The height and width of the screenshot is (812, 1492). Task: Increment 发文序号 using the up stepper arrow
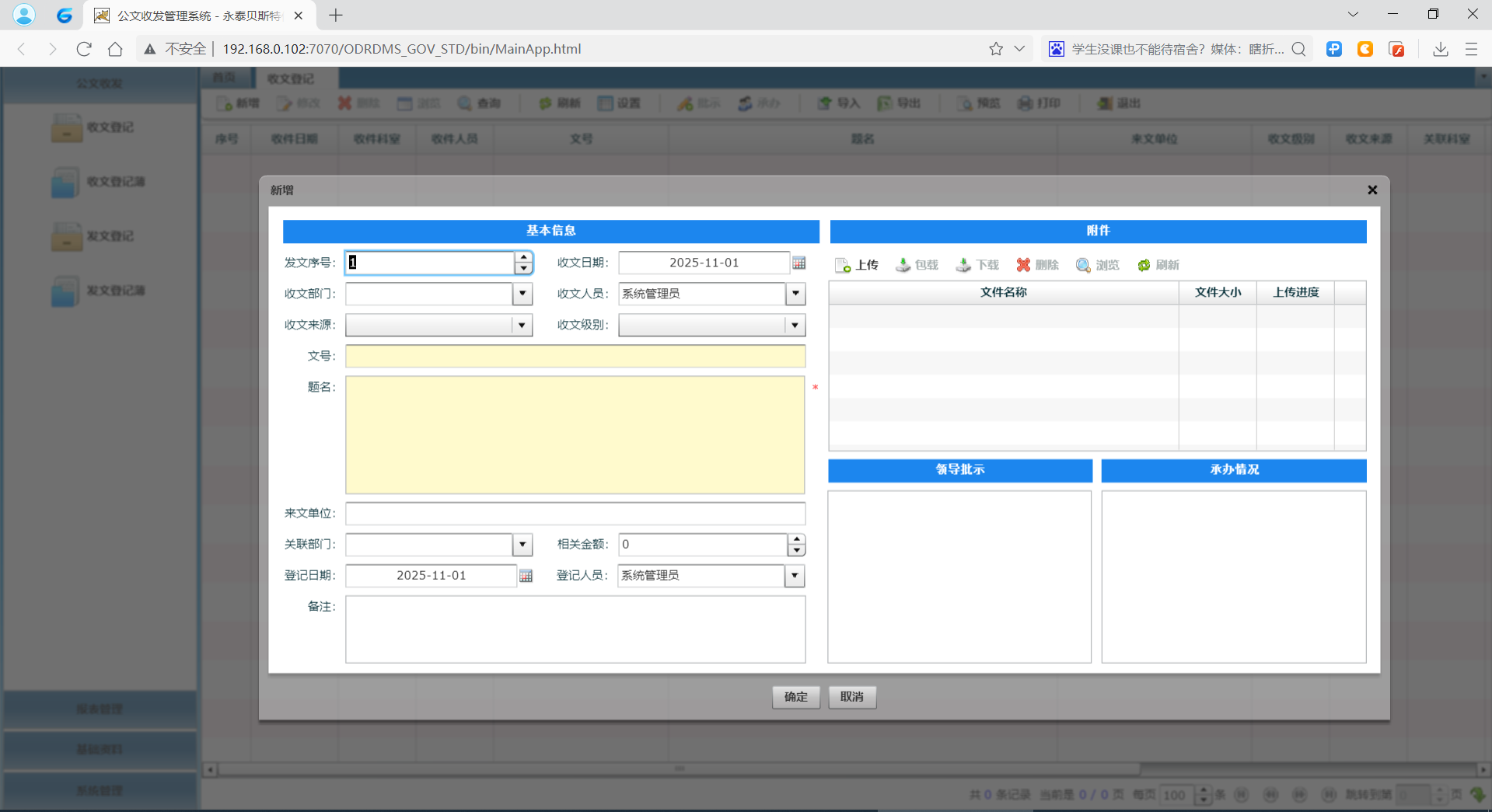point(524,257)
